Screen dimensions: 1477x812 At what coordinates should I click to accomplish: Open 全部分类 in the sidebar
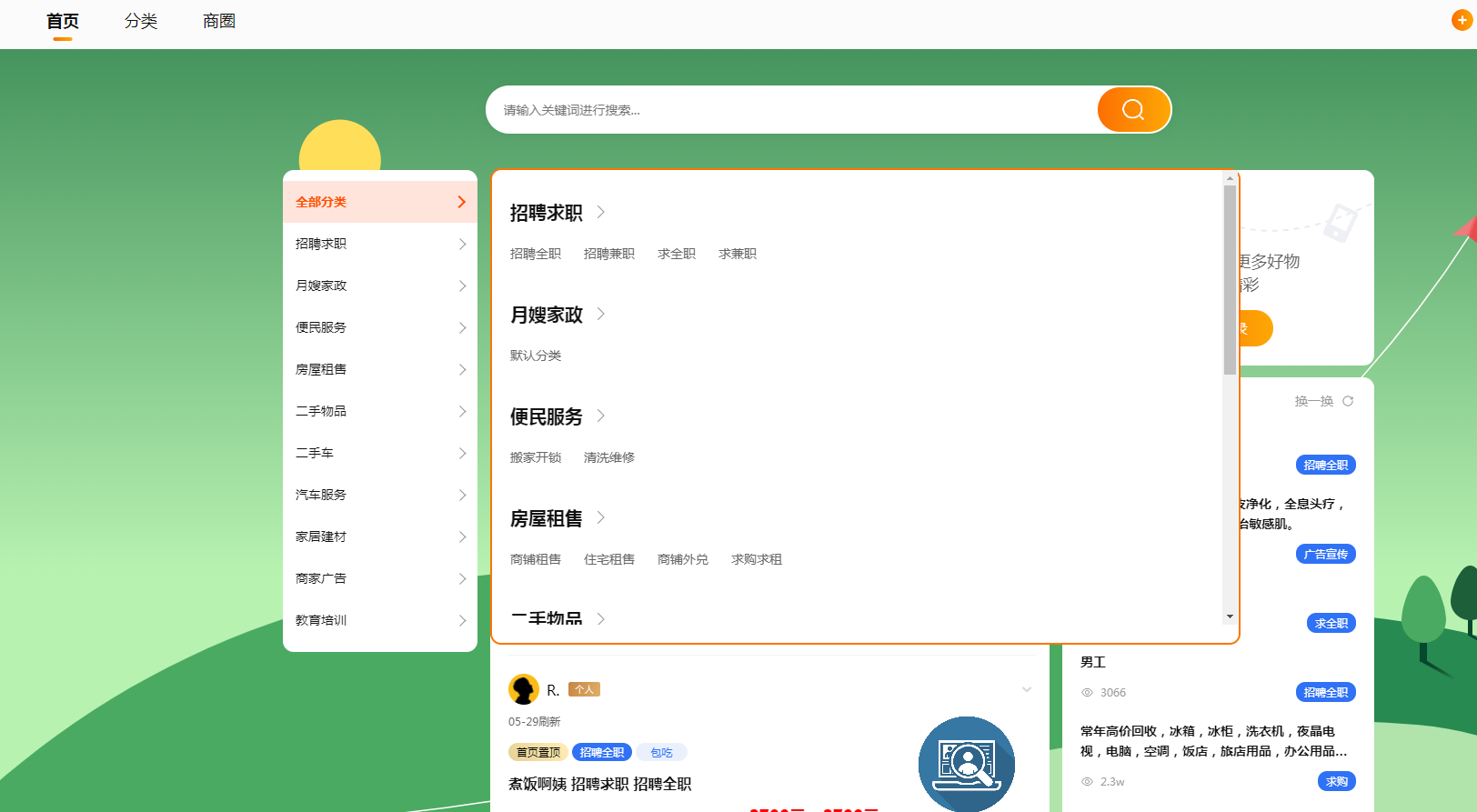tap(379, 202)
